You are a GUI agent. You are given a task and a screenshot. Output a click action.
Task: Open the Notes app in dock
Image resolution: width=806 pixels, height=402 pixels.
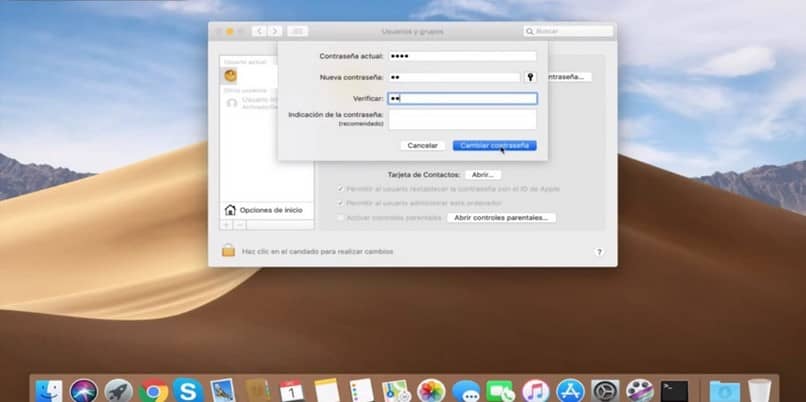click(x=327, y=391)
